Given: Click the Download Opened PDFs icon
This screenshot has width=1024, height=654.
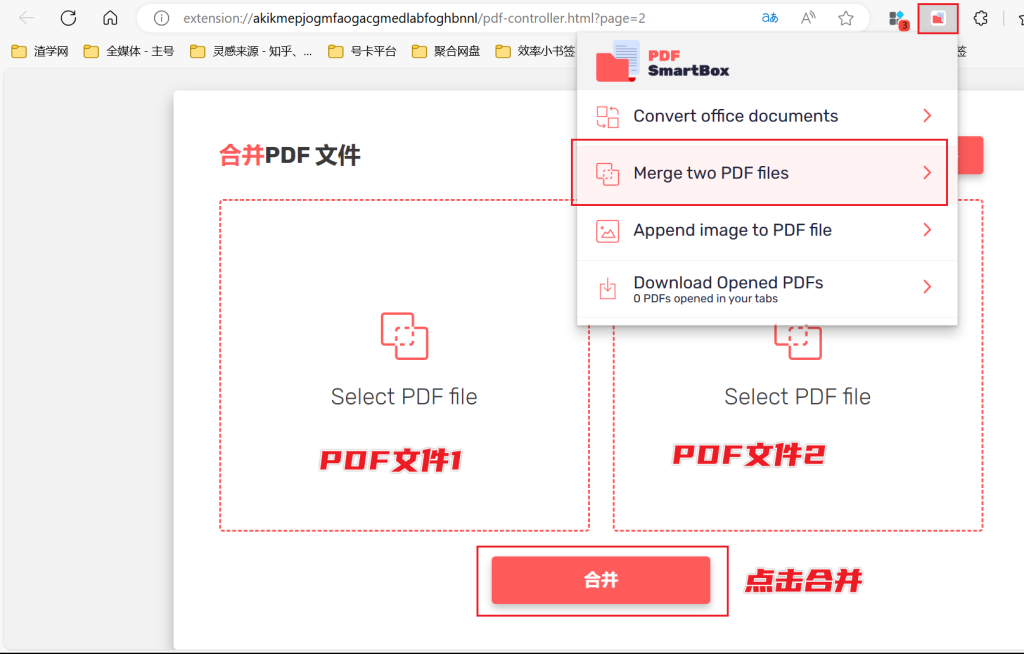Looking at the screenshot, I should (x=607, y=288).
